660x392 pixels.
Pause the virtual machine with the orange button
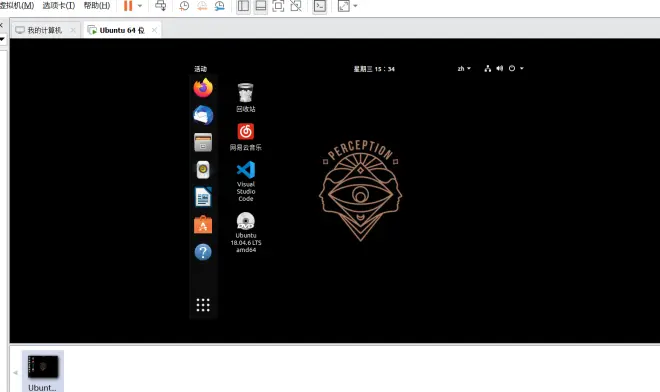point(128,6)
